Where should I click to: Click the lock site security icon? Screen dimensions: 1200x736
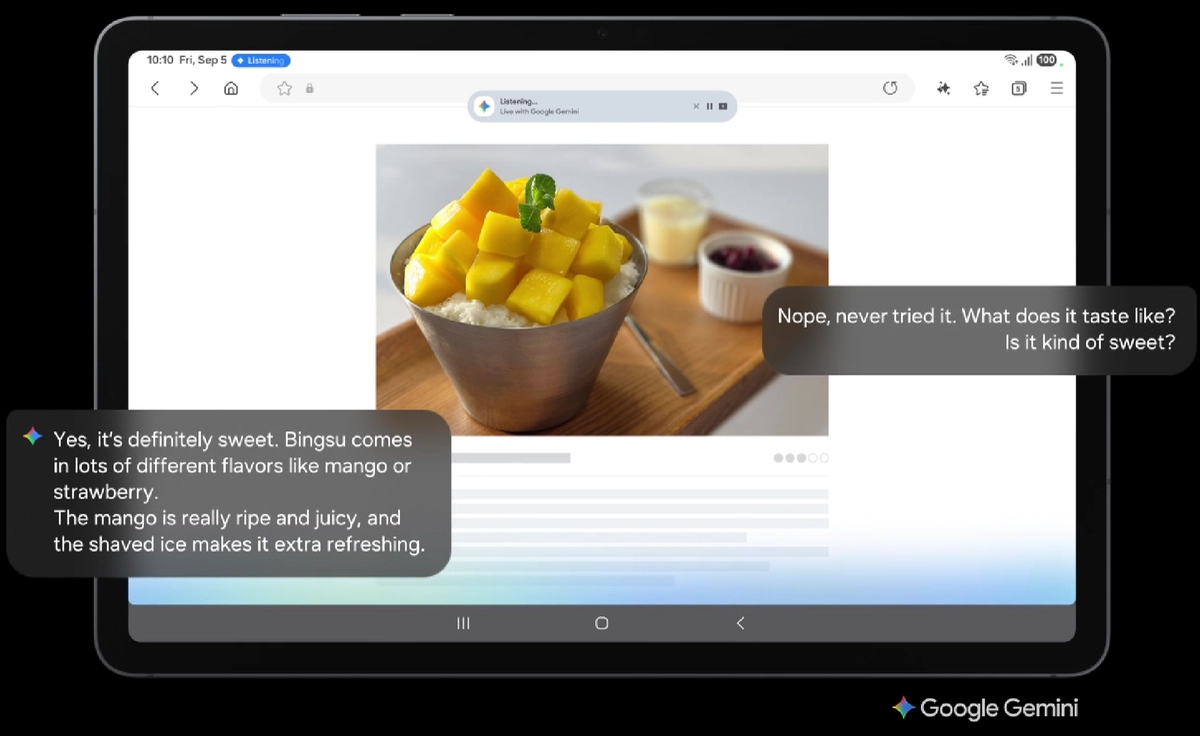[x=309, y=88]
